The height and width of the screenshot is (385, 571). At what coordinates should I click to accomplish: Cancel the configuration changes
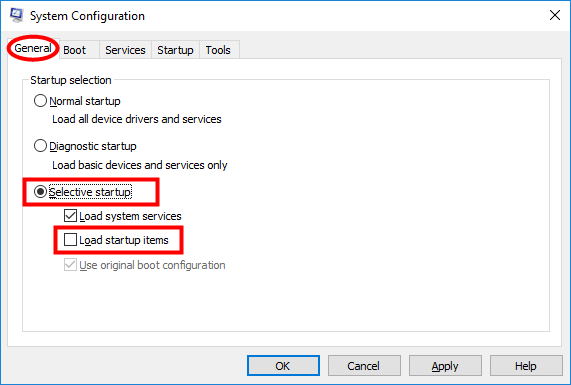click(x=364, y=366)
